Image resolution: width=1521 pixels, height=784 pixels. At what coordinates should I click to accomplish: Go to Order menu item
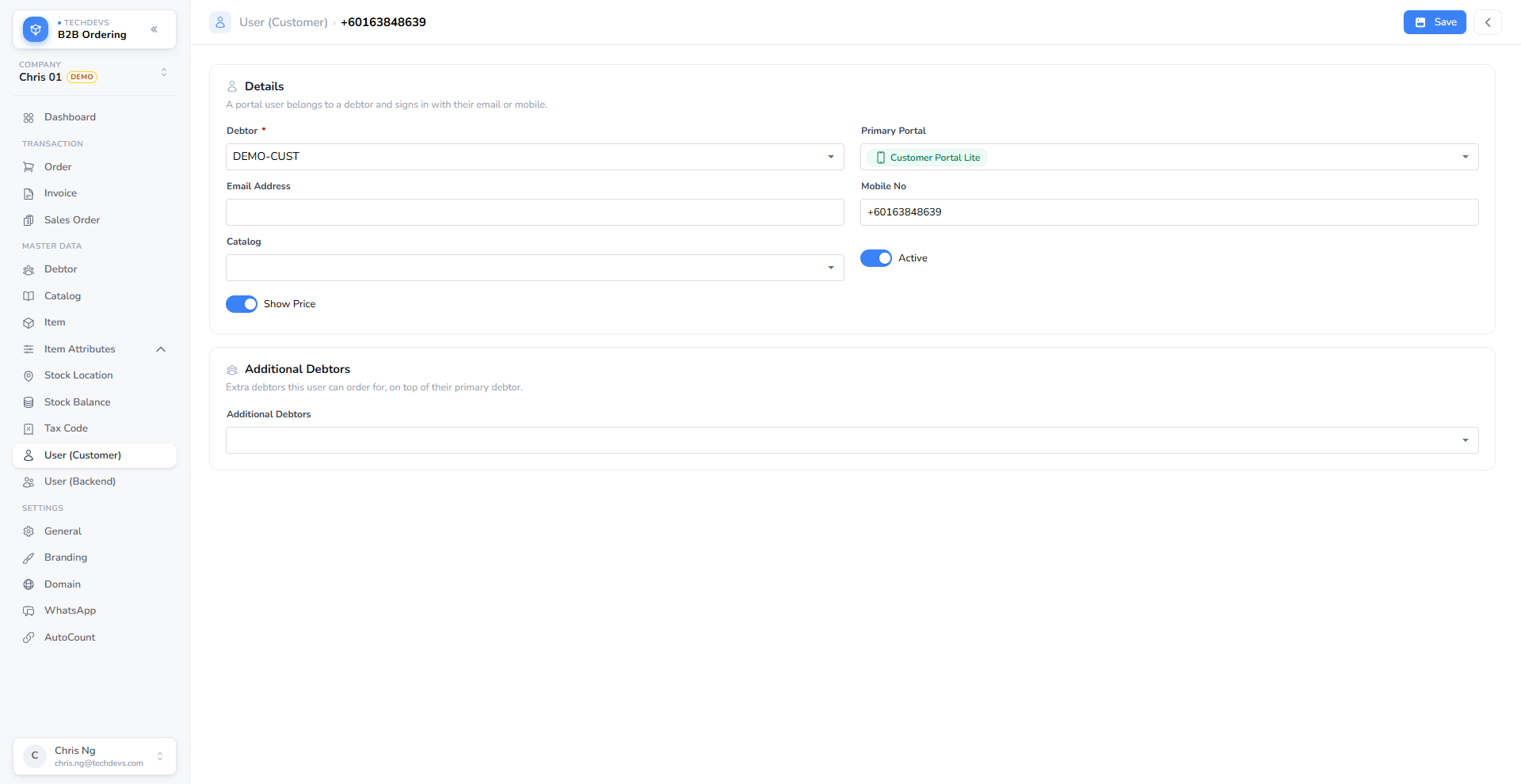pyautogui.click(x=94, y=167)
